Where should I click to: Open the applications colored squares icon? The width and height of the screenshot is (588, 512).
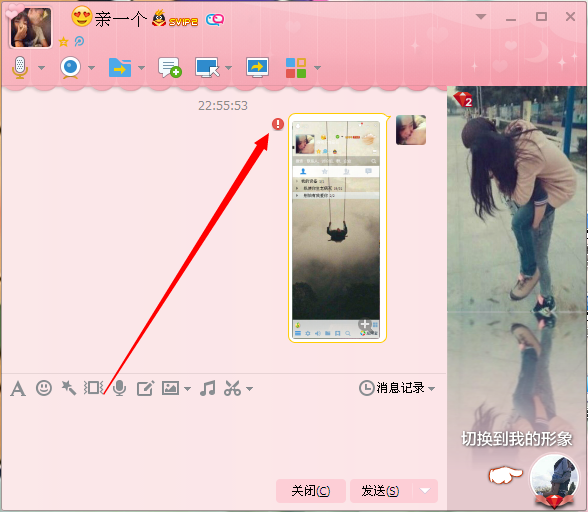click(x=296, y=68)
